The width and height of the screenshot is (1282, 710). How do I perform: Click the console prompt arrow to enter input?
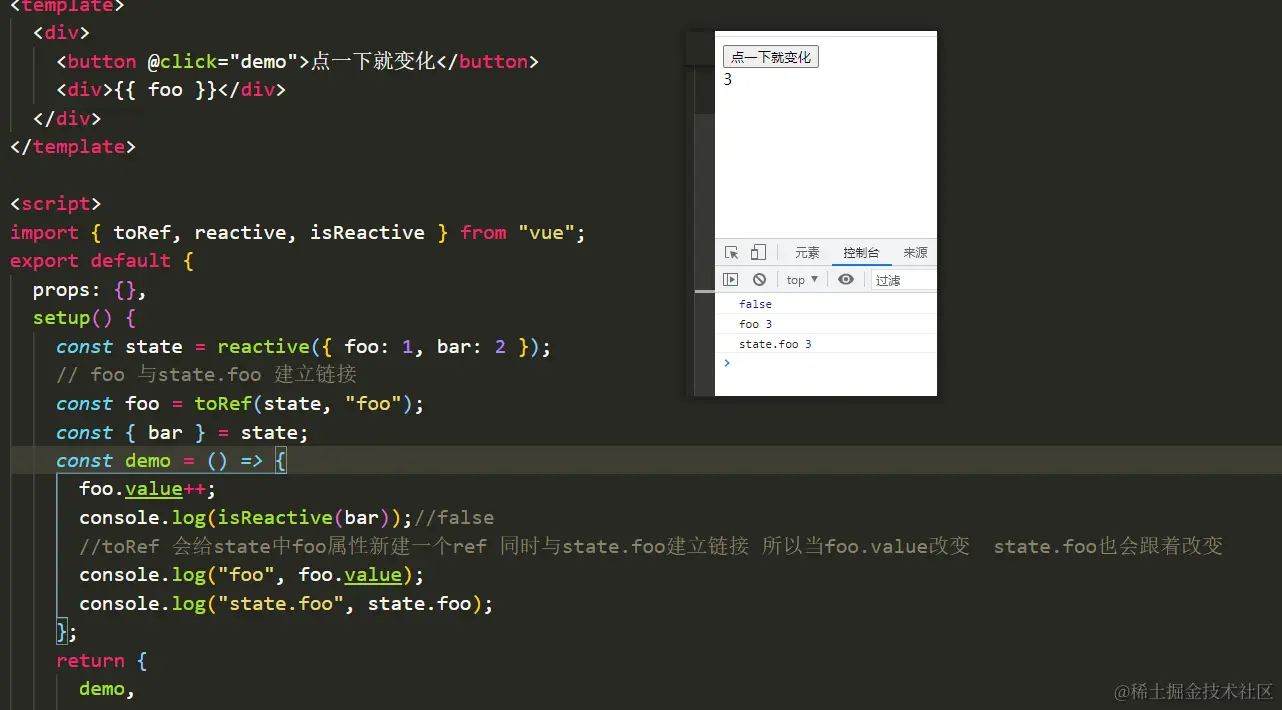(727, 363)
